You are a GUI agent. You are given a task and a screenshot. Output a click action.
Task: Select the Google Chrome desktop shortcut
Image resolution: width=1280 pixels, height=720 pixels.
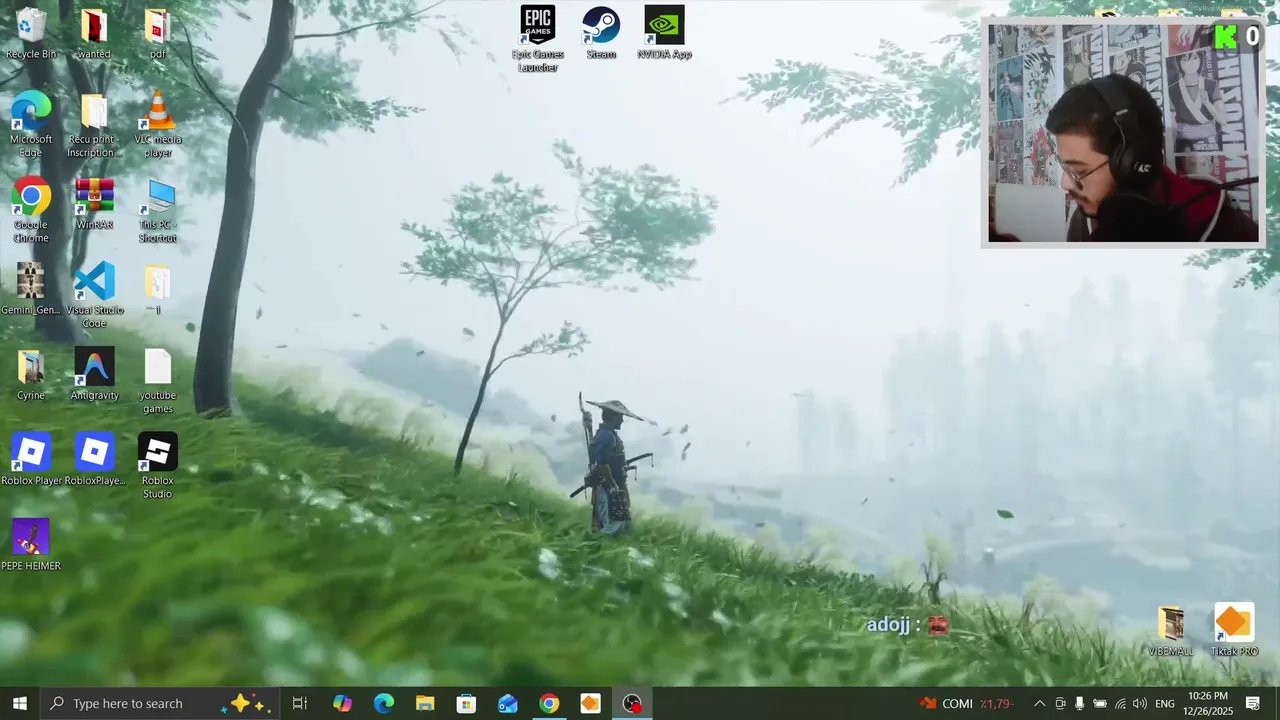tap(31, 210)
